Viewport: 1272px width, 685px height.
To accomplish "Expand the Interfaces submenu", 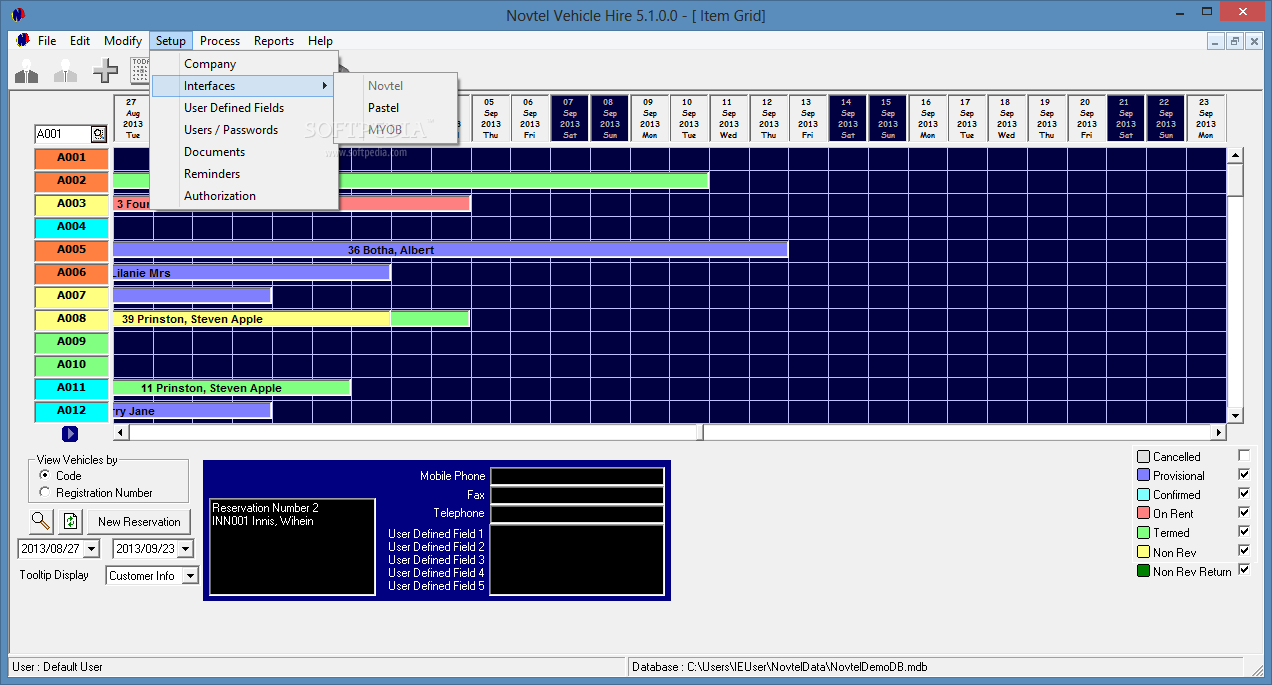I will pyautogui.click(x=245, y=86).
